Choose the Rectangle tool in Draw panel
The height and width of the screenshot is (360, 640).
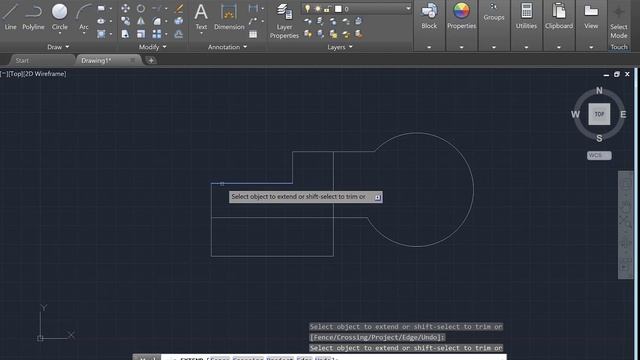(x=101, y=9)
